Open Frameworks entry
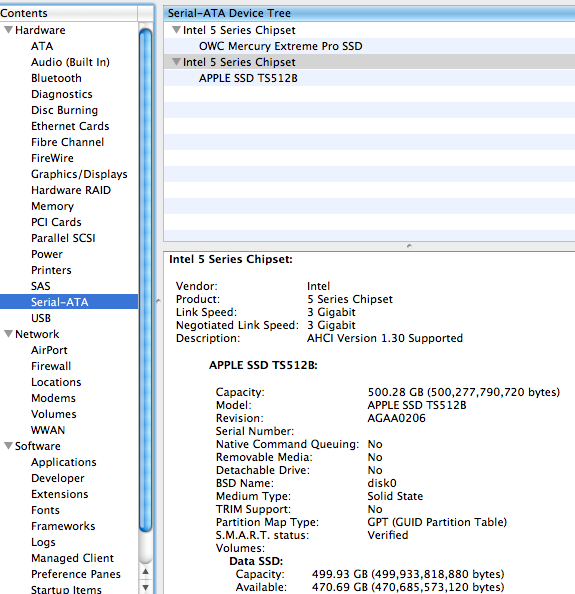Viewport: 575px width, 594px height. click(63, 526)
